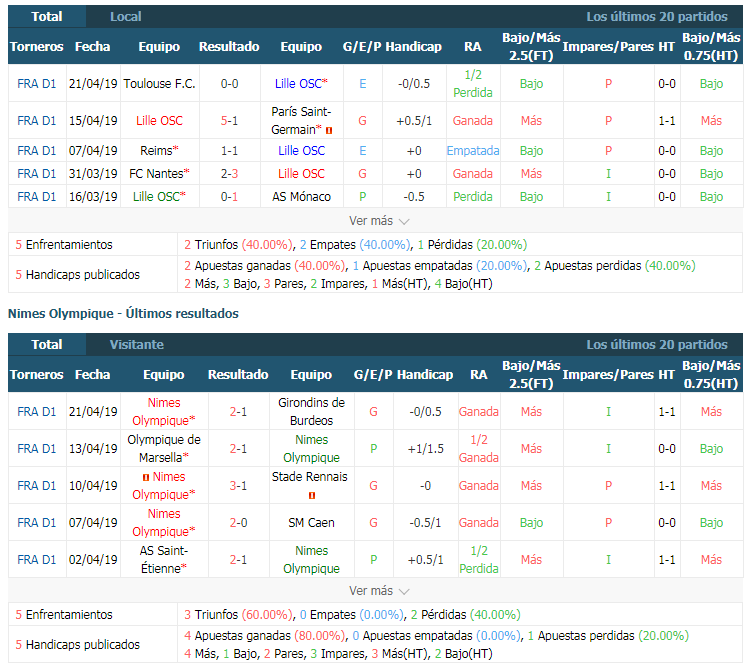
Task: Click FRA D1 in the 13/04/19 row
Action: [x=37, y=449]
